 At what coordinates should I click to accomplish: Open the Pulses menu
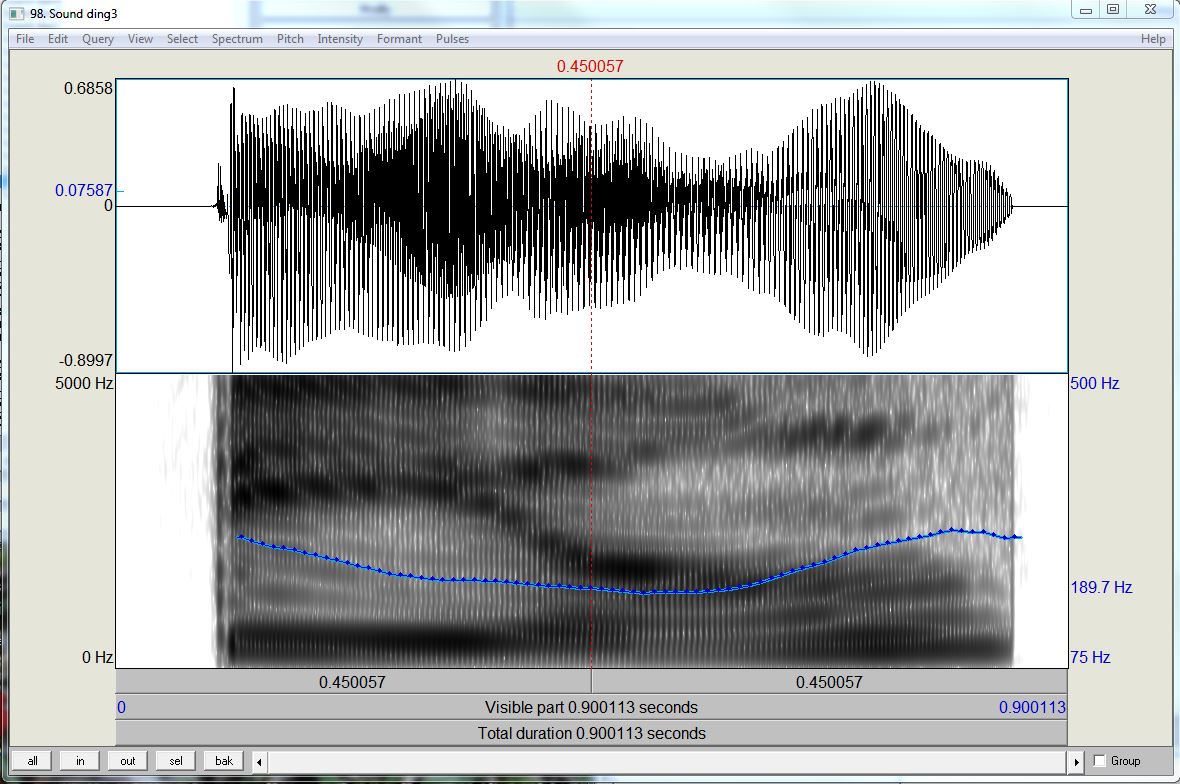coord(452,39)
